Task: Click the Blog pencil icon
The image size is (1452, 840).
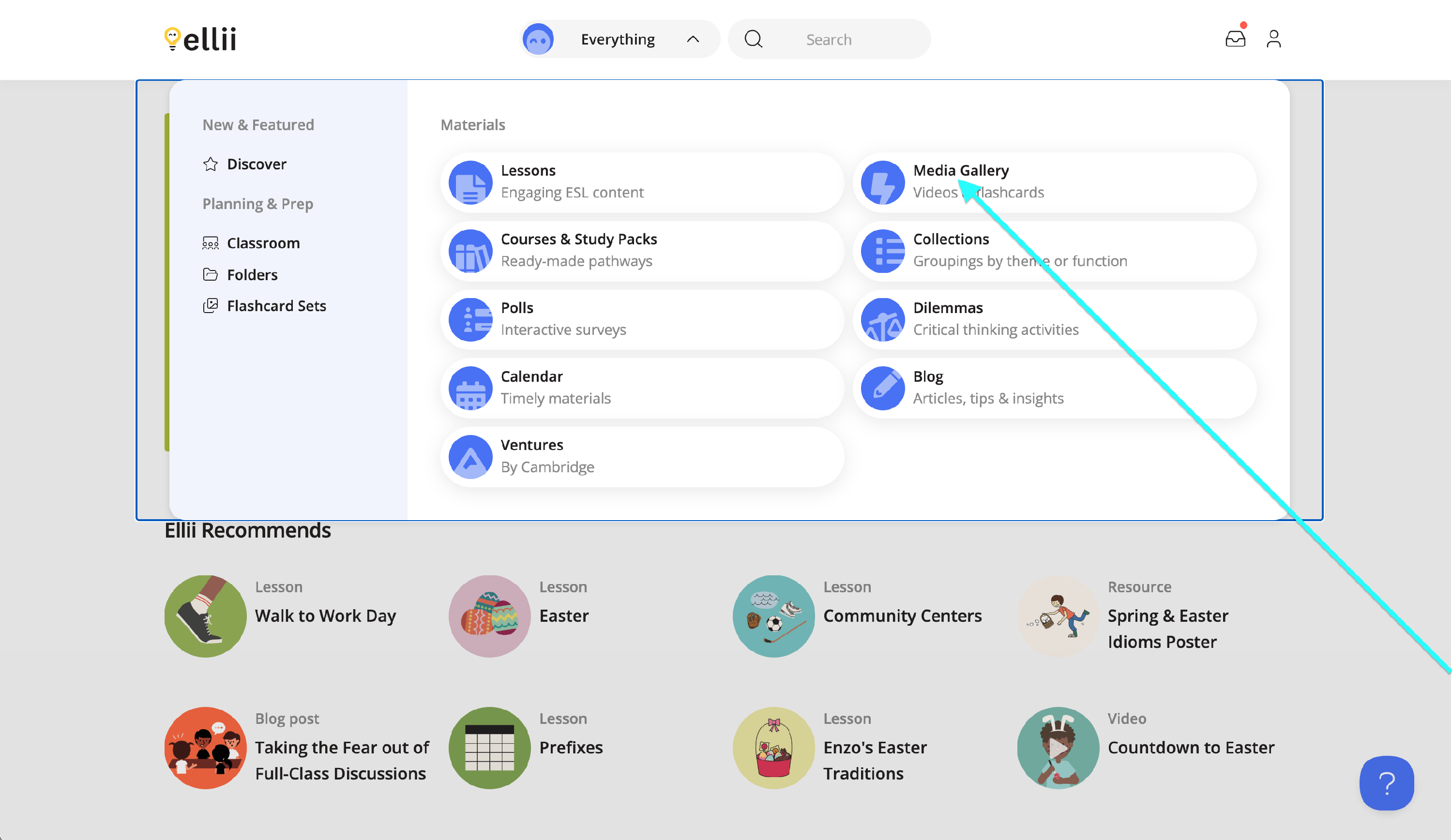Action: pos(882,389)
